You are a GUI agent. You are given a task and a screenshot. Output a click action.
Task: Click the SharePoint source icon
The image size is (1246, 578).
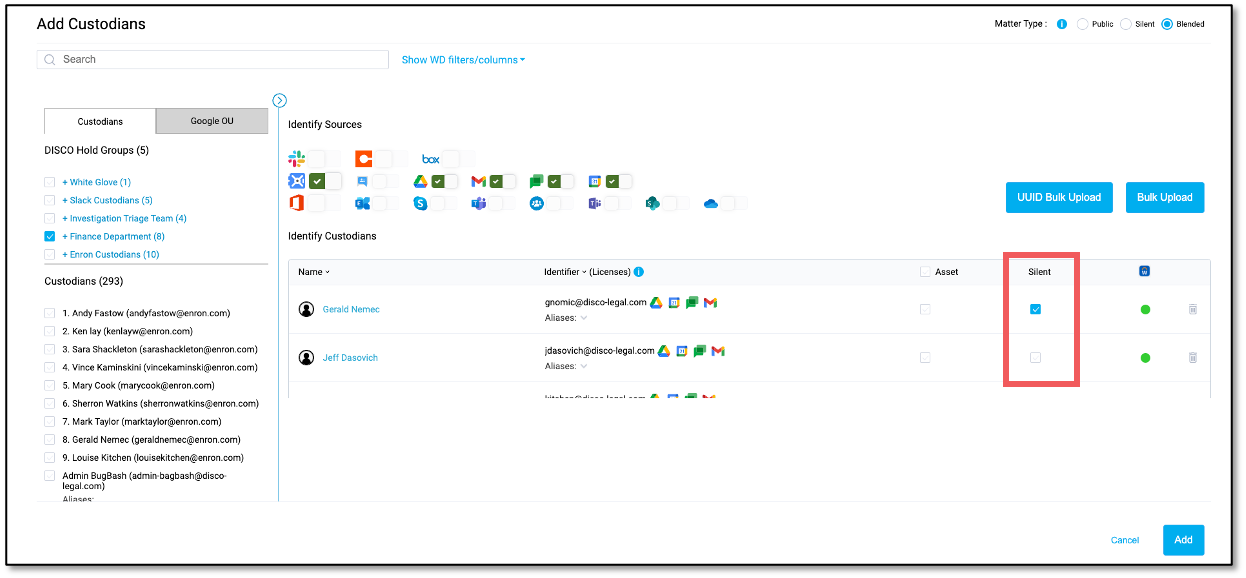653,203
